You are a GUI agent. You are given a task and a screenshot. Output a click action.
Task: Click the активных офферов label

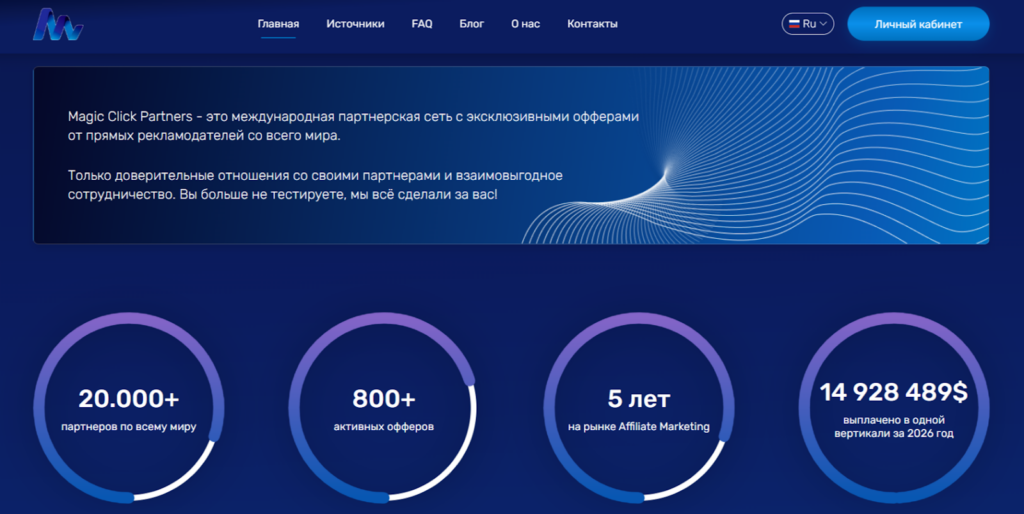pos(384,427)
